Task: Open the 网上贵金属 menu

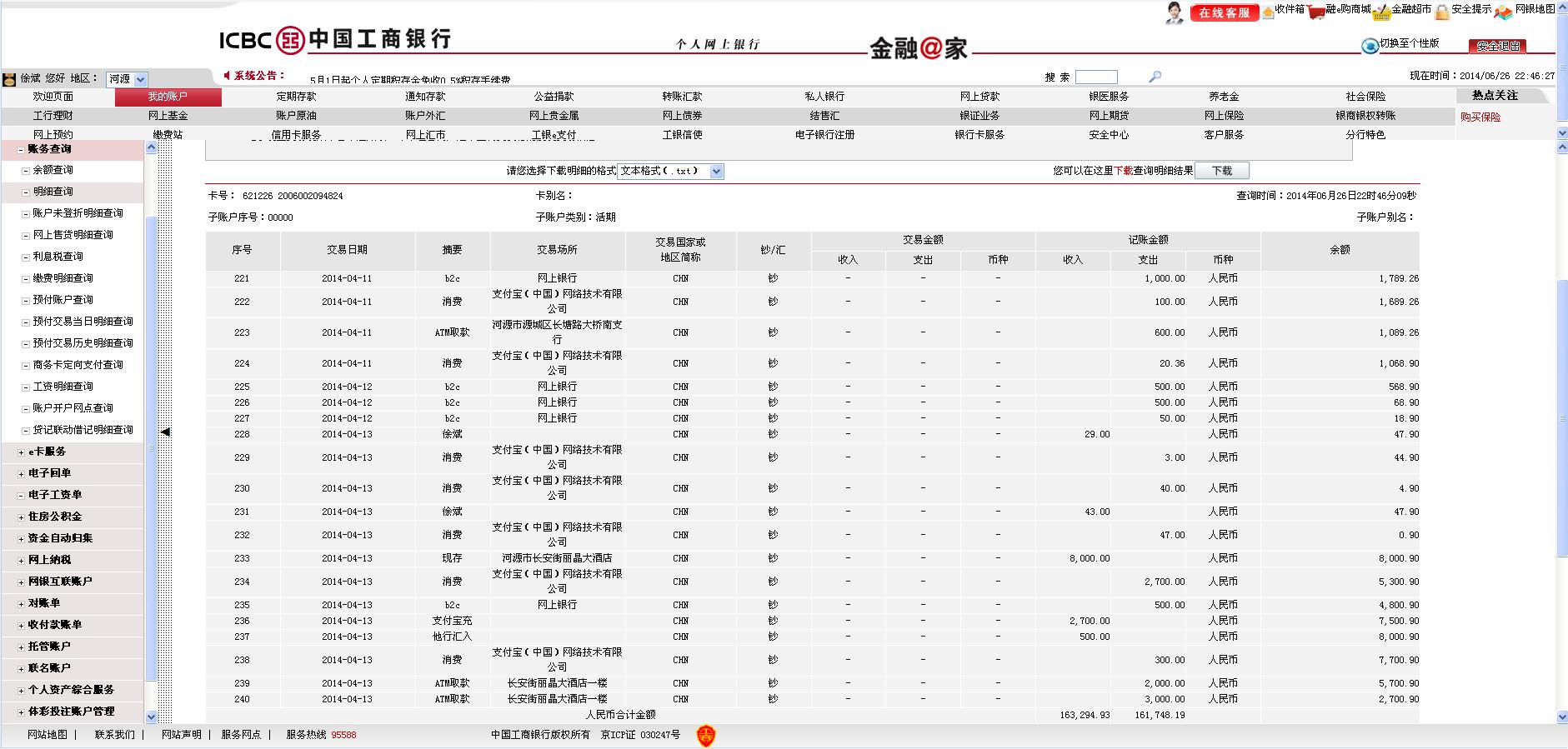Action: point(554,116)
